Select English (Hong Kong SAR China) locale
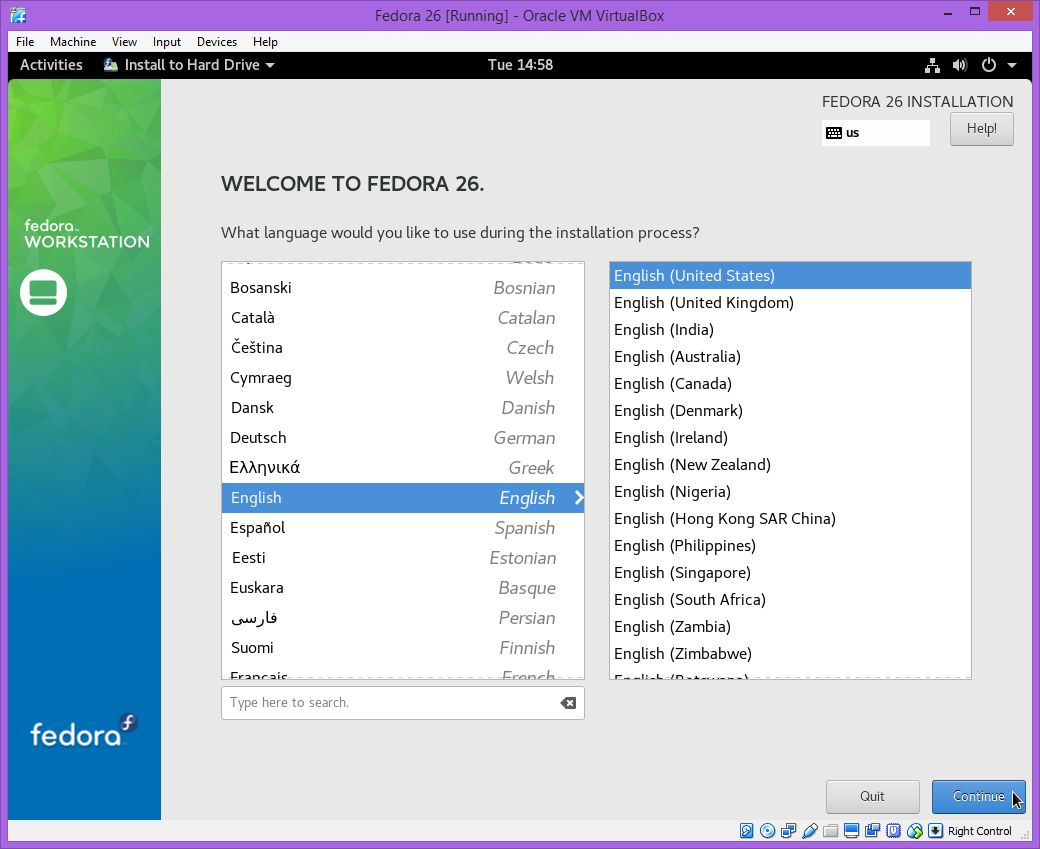 click(790, 519)
